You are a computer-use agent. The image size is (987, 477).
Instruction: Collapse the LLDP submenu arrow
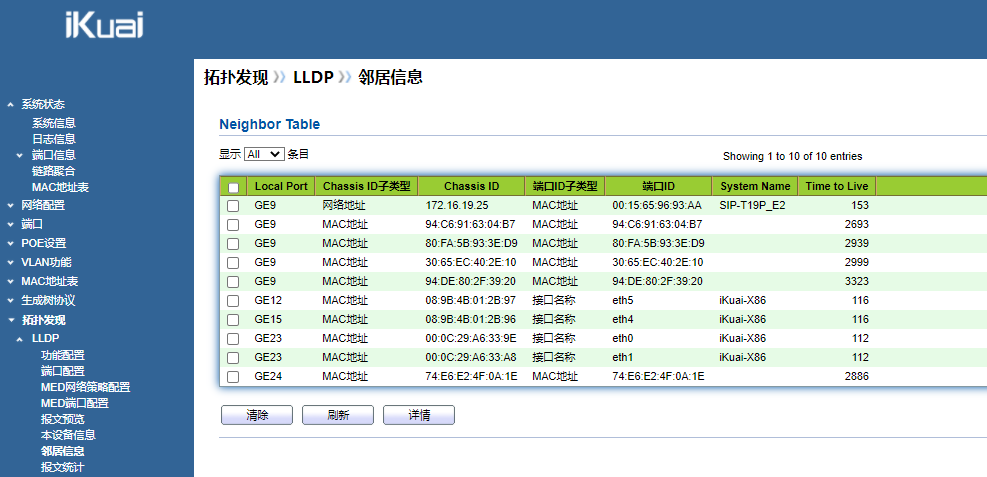coord(20,339)
